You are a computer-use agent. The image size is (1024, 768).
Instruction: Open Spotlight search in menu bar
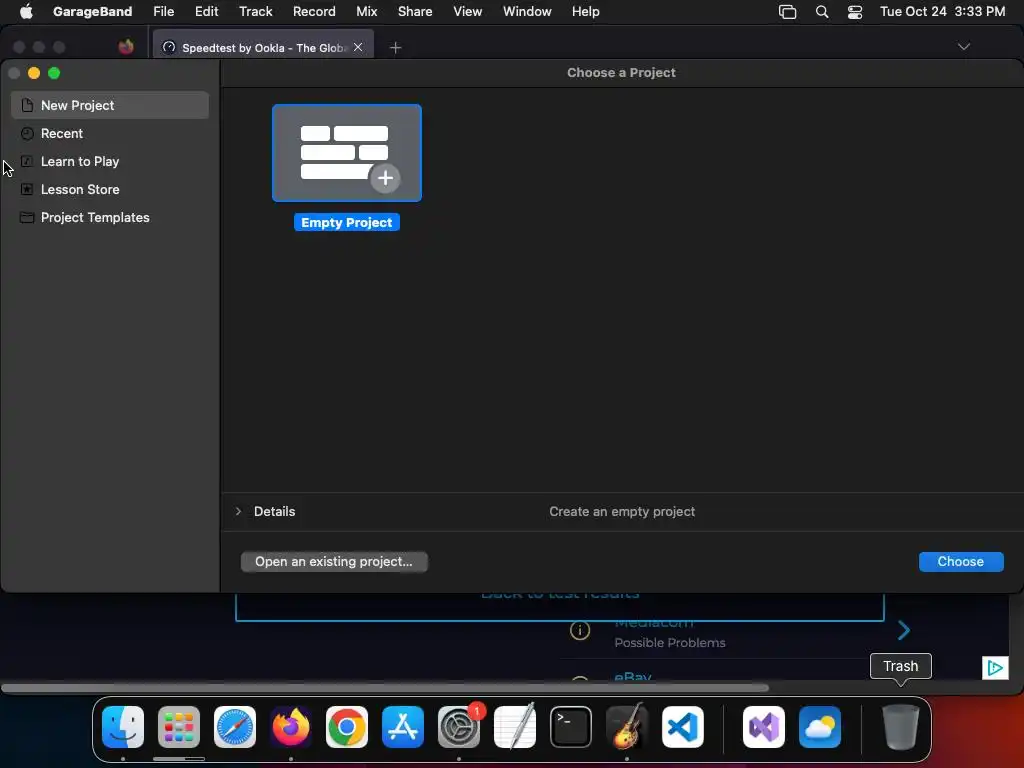pos(822,12)
